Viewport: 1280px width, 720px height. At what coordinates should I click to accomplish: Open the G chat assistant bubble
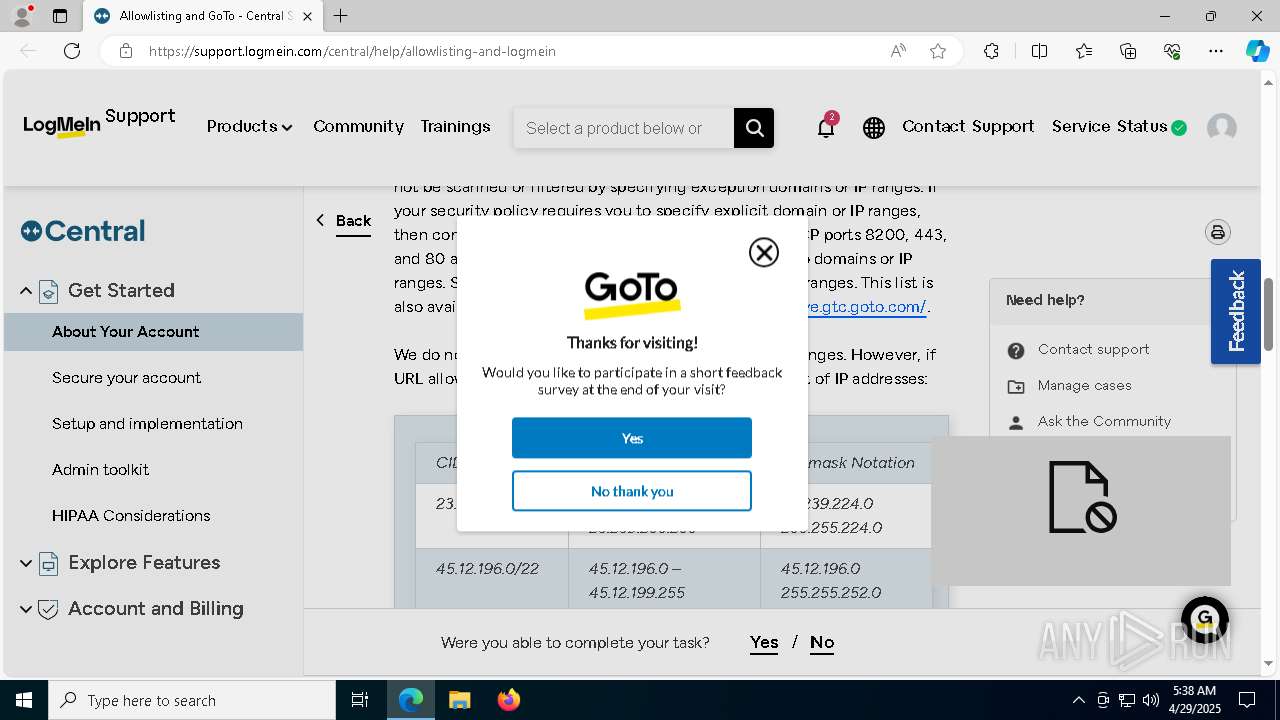1204,619
